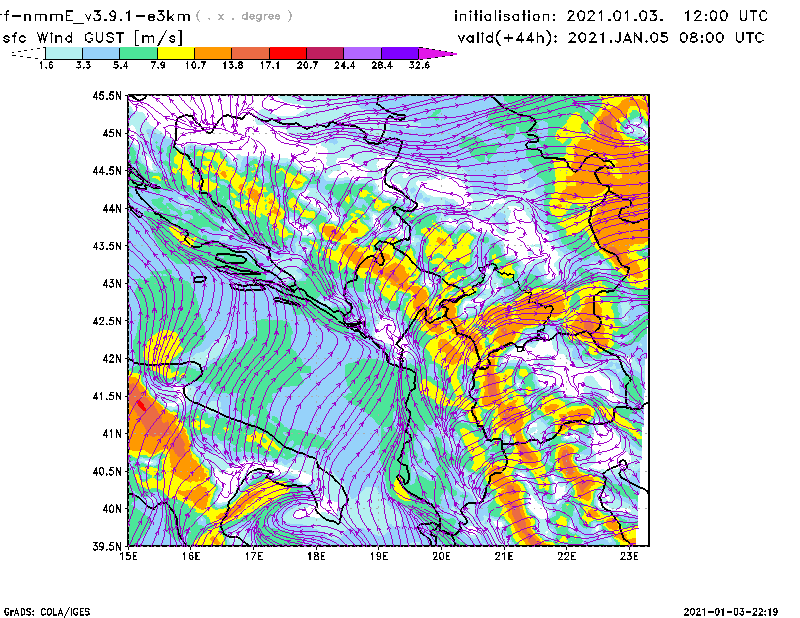This screenshot has height=618, width=800.
Task: Click the 22E longitude label
Action: 566,556
